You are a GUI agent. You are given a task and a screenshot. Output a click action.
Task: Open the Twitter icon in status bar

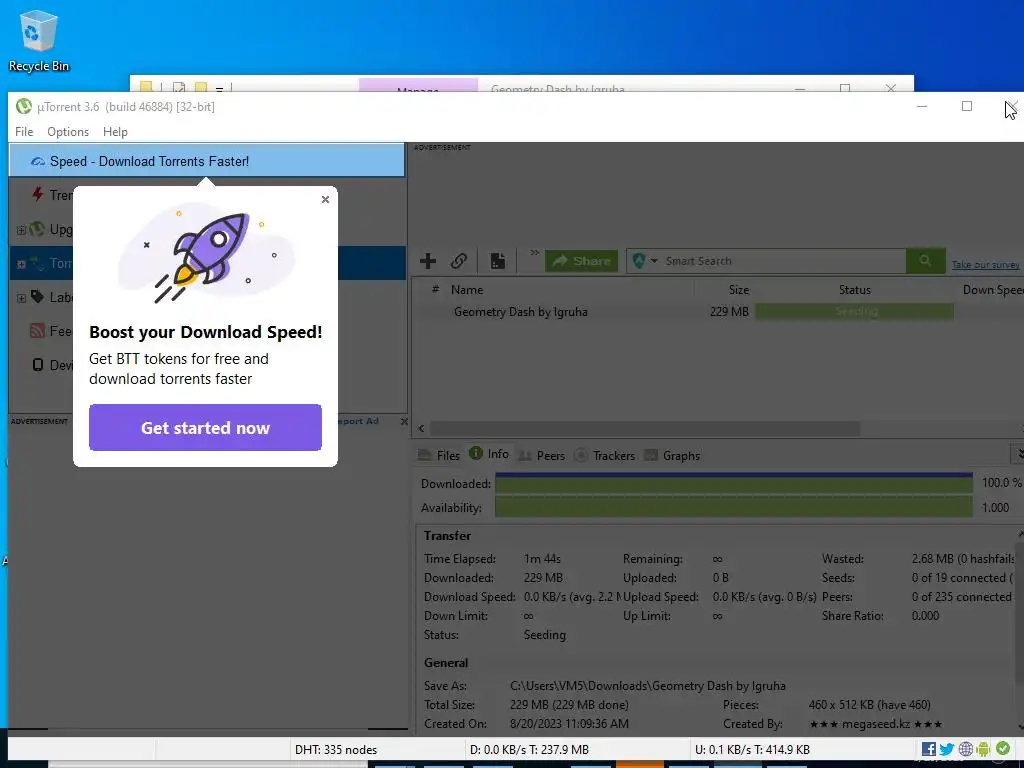pyautogui.click(x=947, y=749)
